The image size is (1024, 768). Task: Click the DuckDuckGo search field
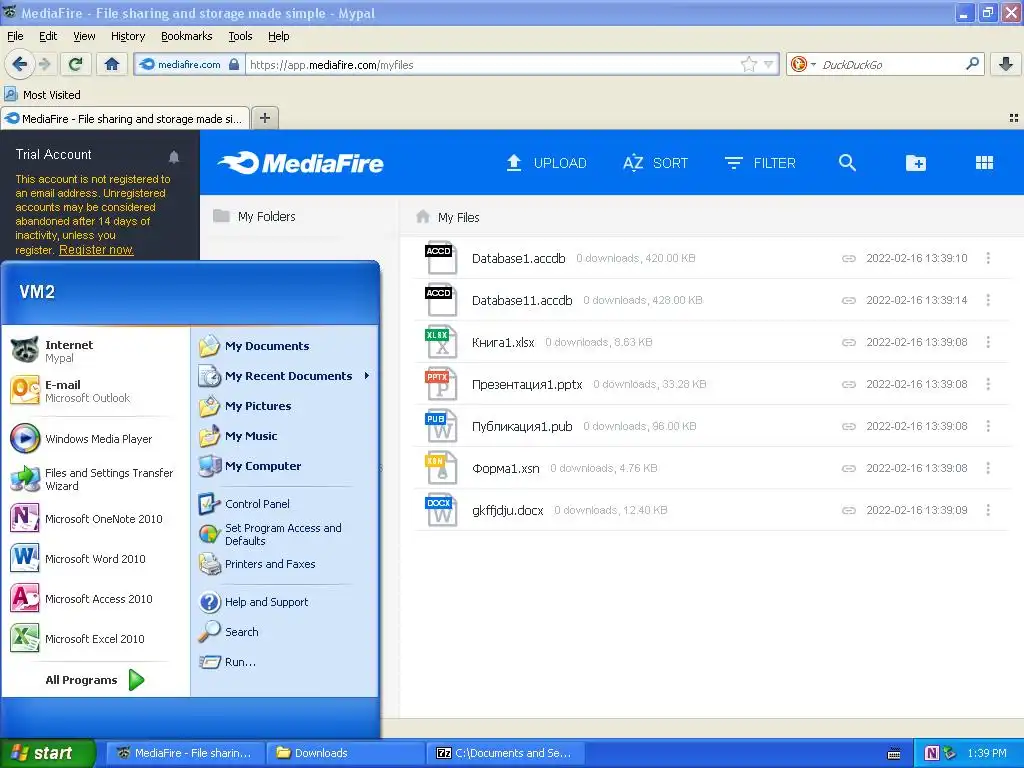pyautogui.click(x=891, y=64)
